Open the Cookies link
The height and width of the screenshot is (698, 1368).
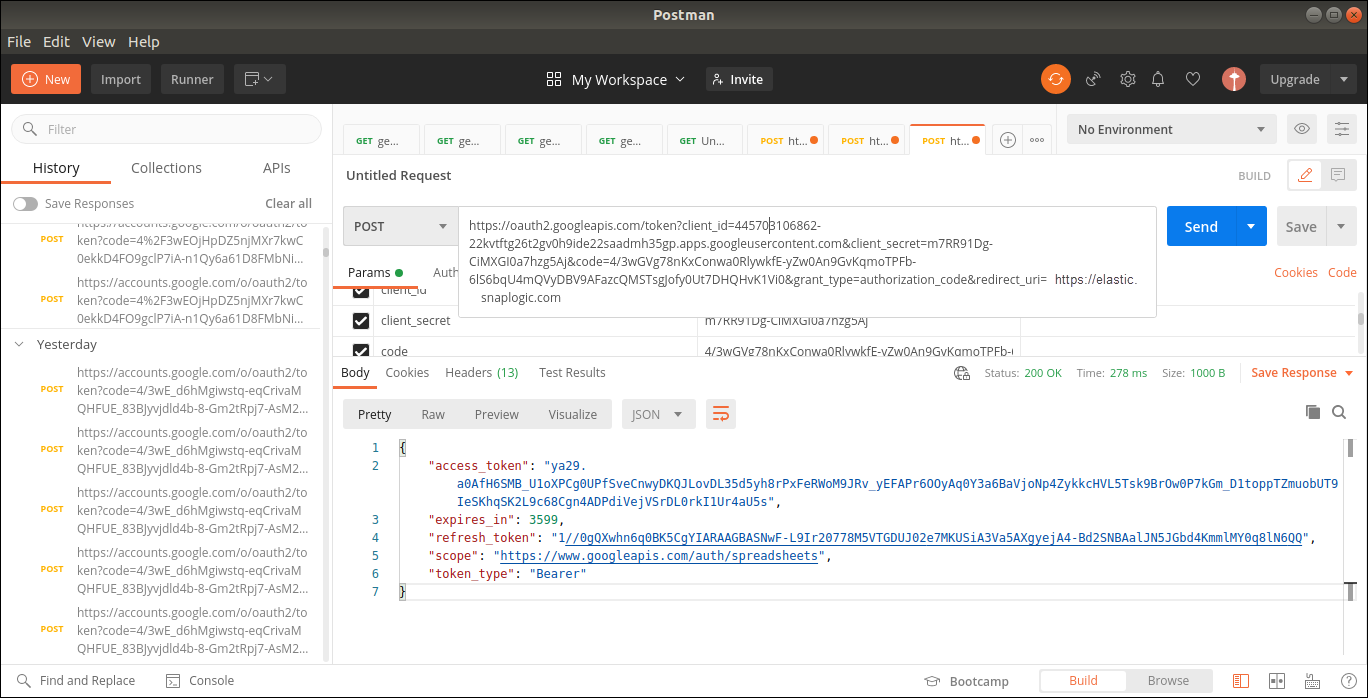(x=1296, y=272)
